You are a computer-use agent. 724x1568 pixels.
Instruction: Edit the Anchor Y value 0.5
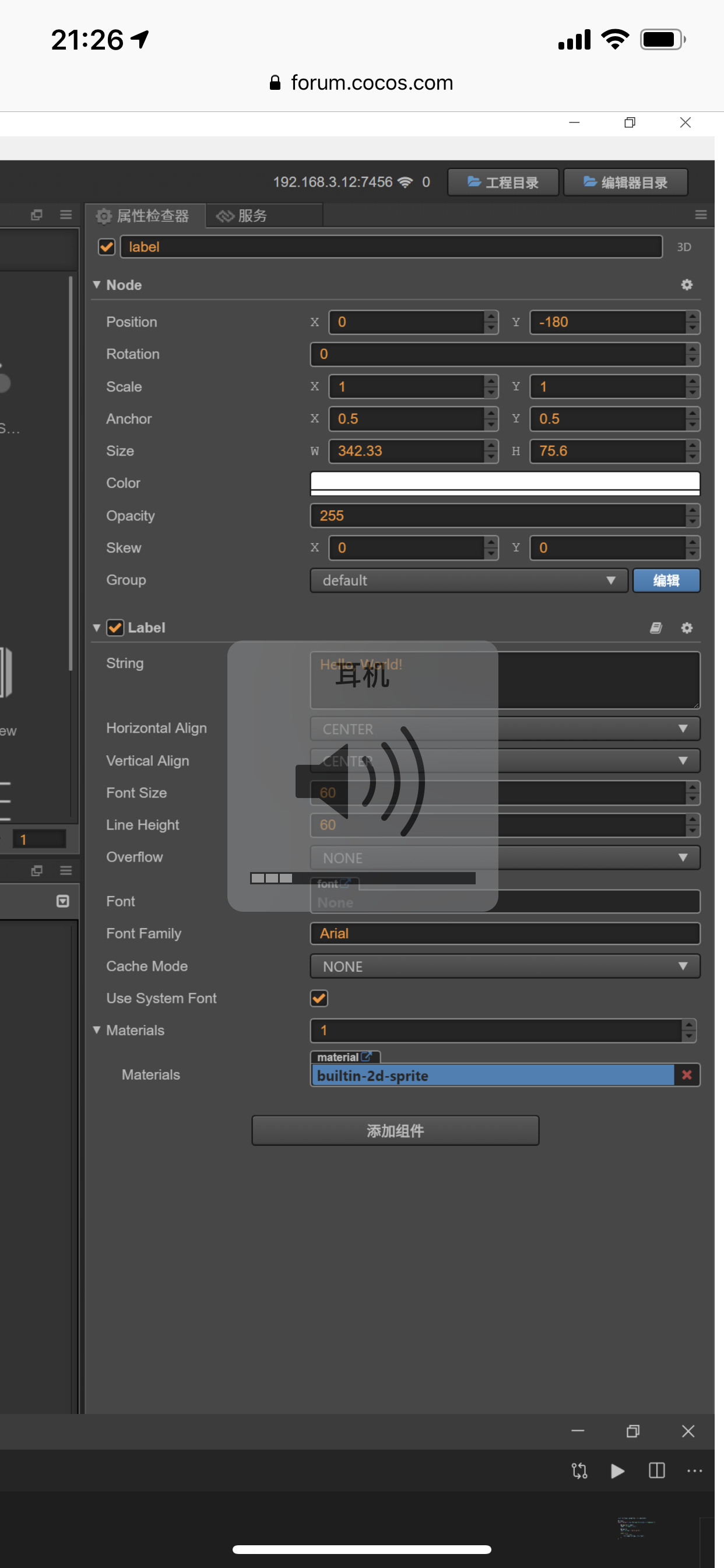click(x=608, y=419)
